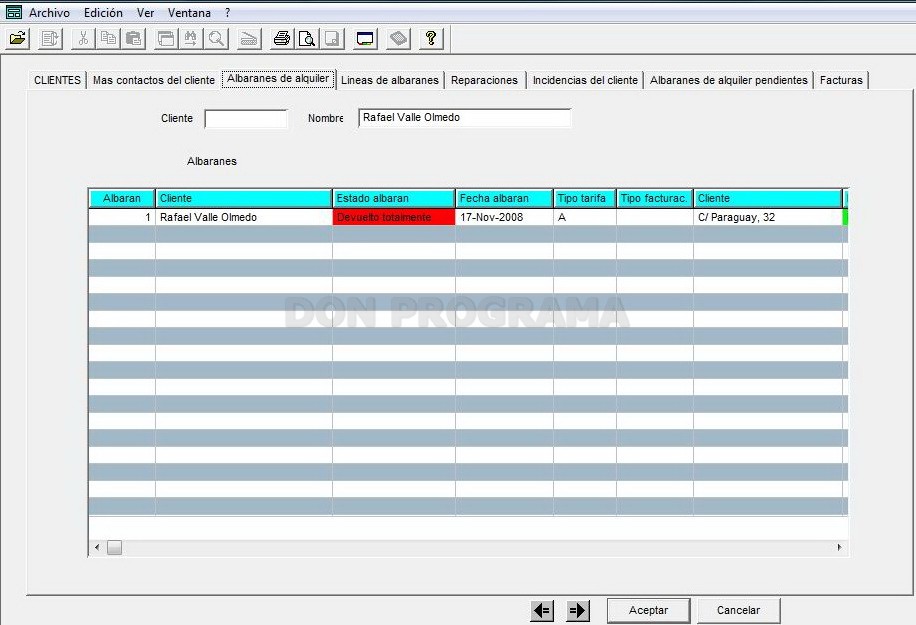Click the window screen toolbar icon
Image resolution: width=916 pixels, height=625 pixels.
[365, 39]
